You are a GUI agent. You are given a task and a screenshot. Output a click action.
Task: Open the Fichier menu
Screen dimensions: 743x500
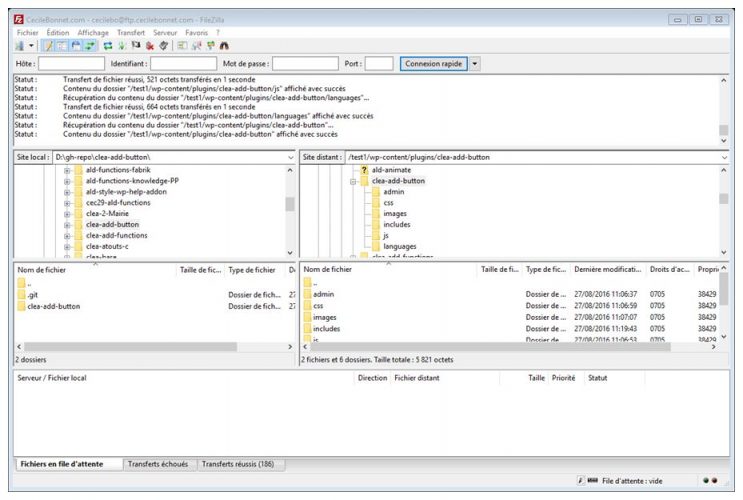coord(27,33)
